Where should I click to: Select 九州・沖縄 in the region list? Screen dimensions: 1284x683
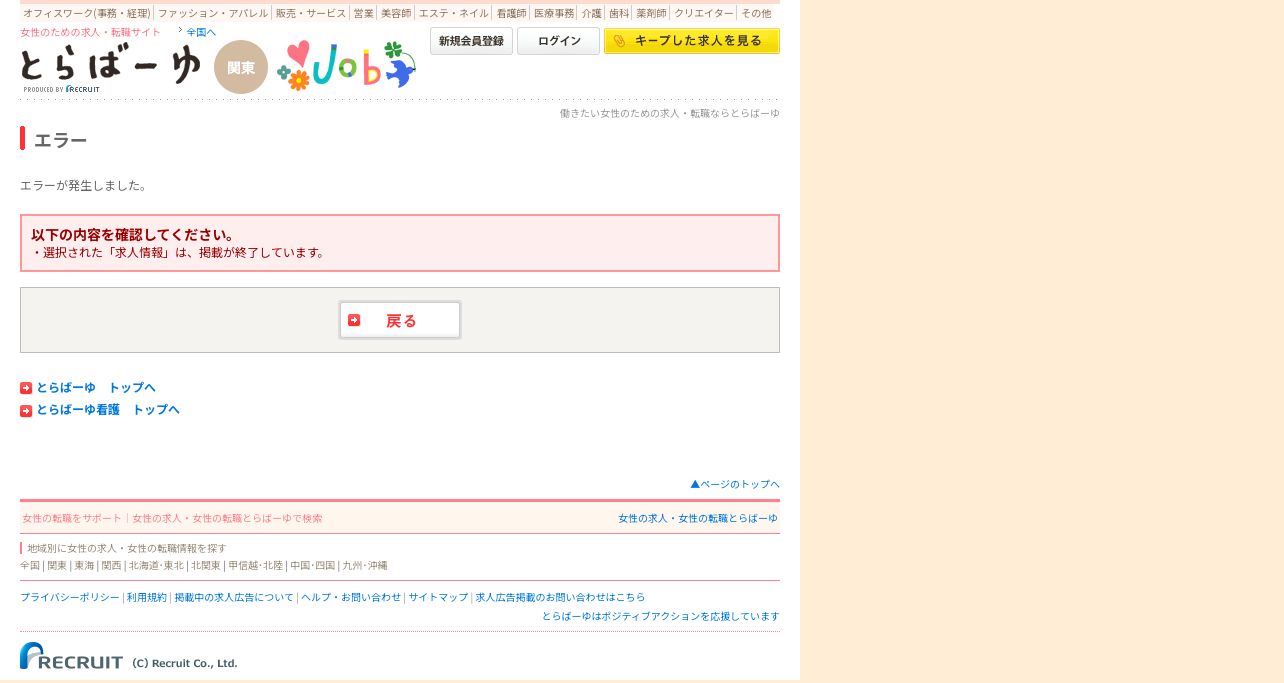tap(365, 566)
